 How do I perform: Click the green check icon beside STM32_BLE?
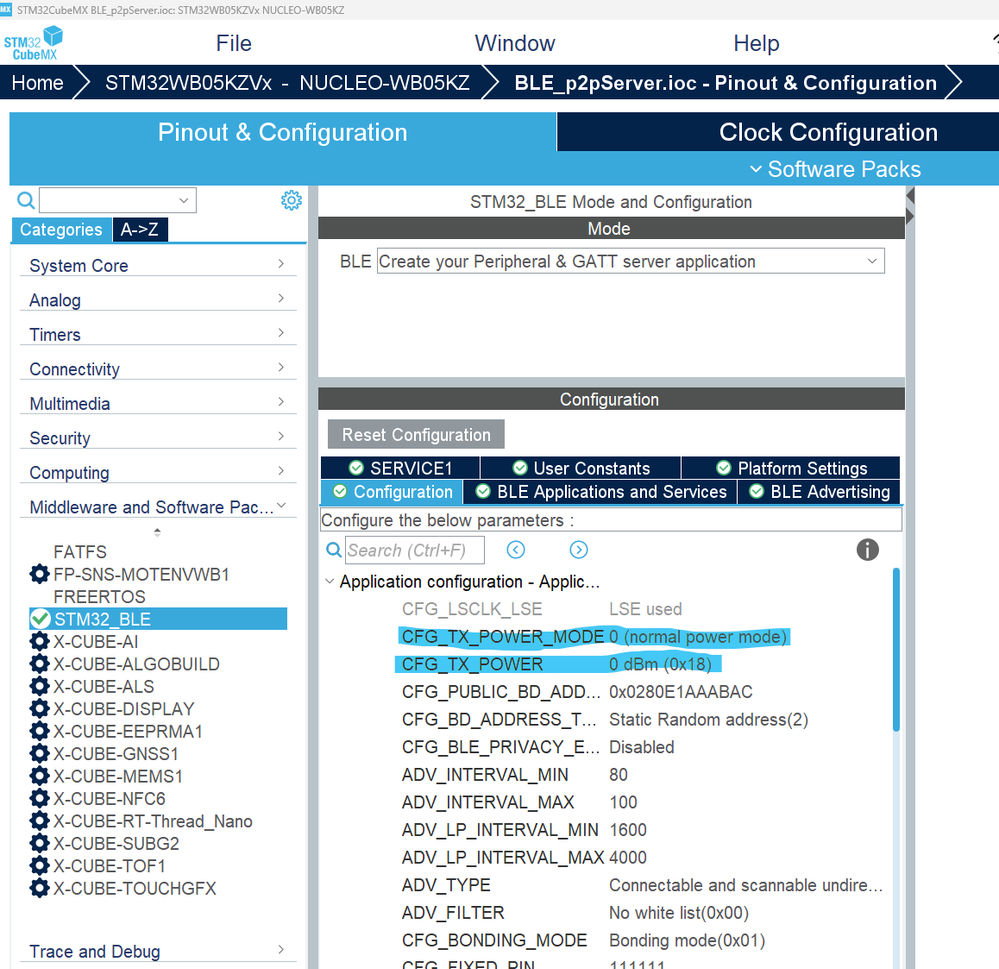(x=40, y=619)
